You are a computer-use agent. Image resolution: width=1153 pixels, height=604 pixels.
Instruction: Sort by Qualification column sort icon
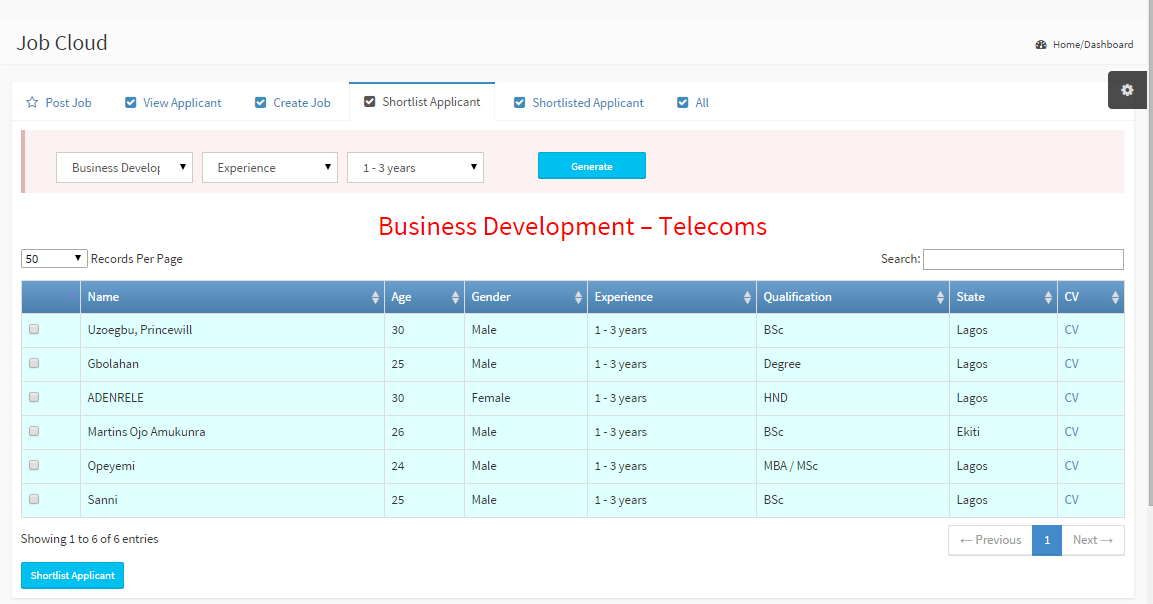pos(940,298)
